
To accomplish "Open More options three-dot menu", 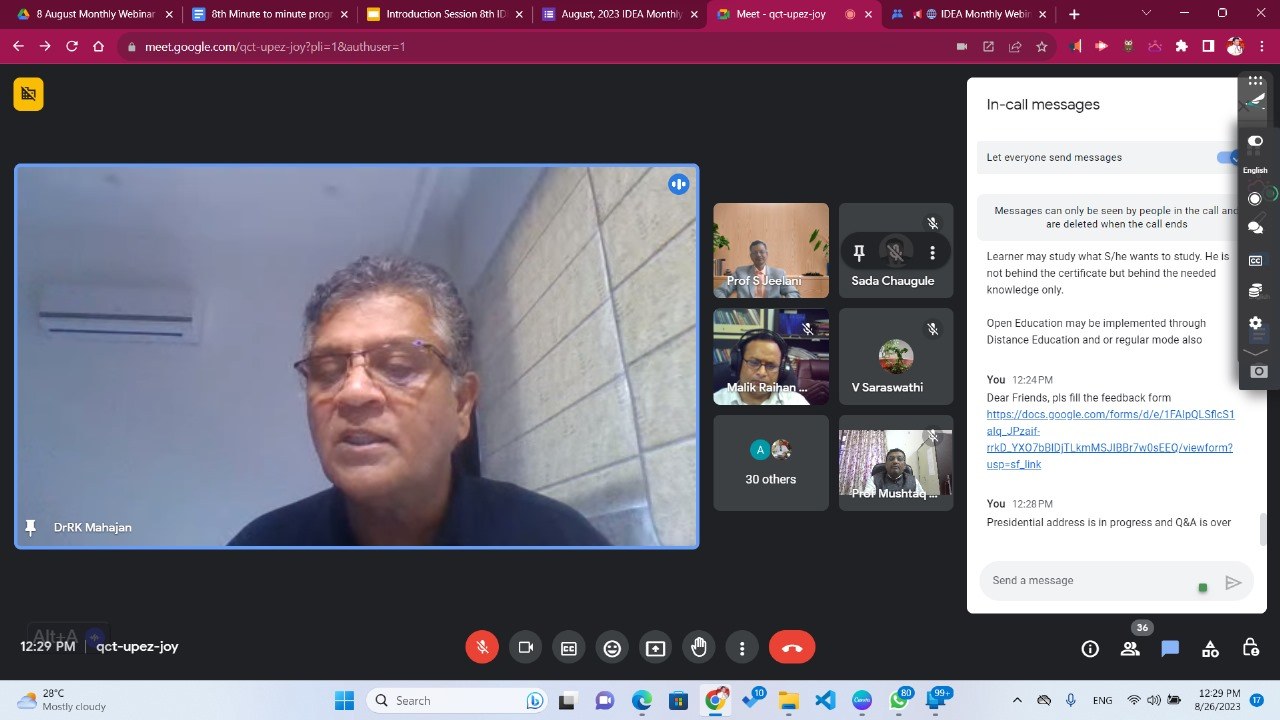I will 742,648.
